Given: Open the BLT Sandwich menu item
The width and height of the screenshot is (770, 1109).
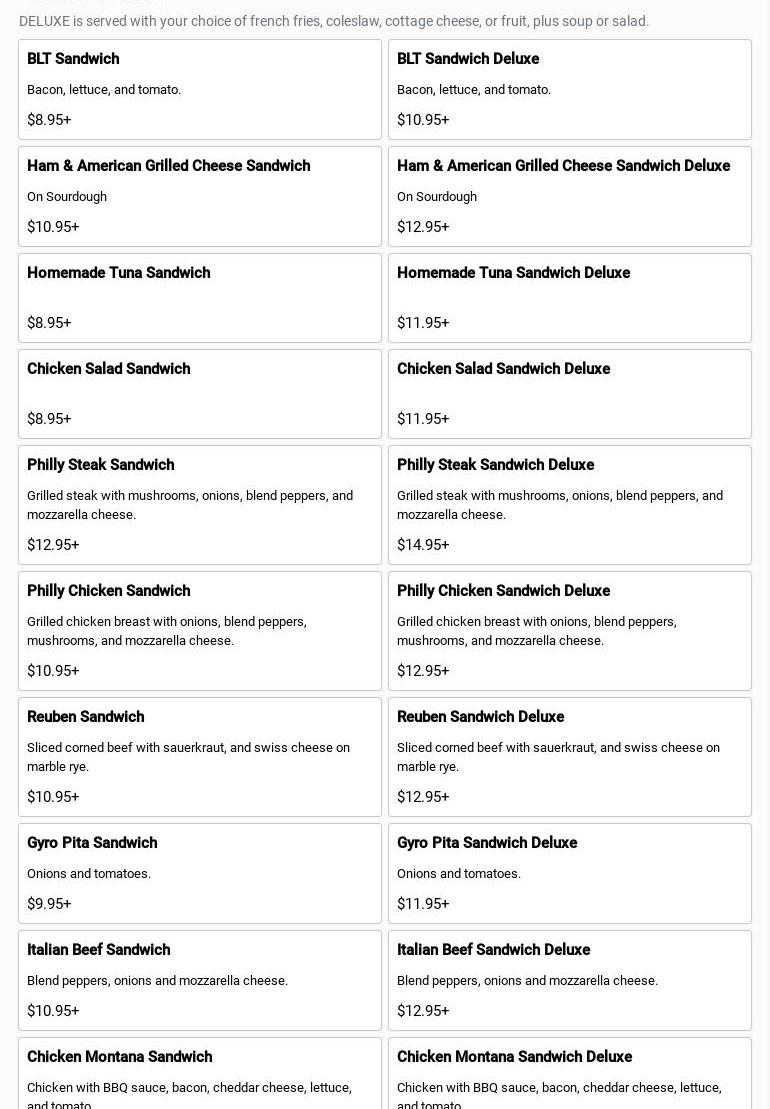Looking at the screenshot, I should click(200, 89).
